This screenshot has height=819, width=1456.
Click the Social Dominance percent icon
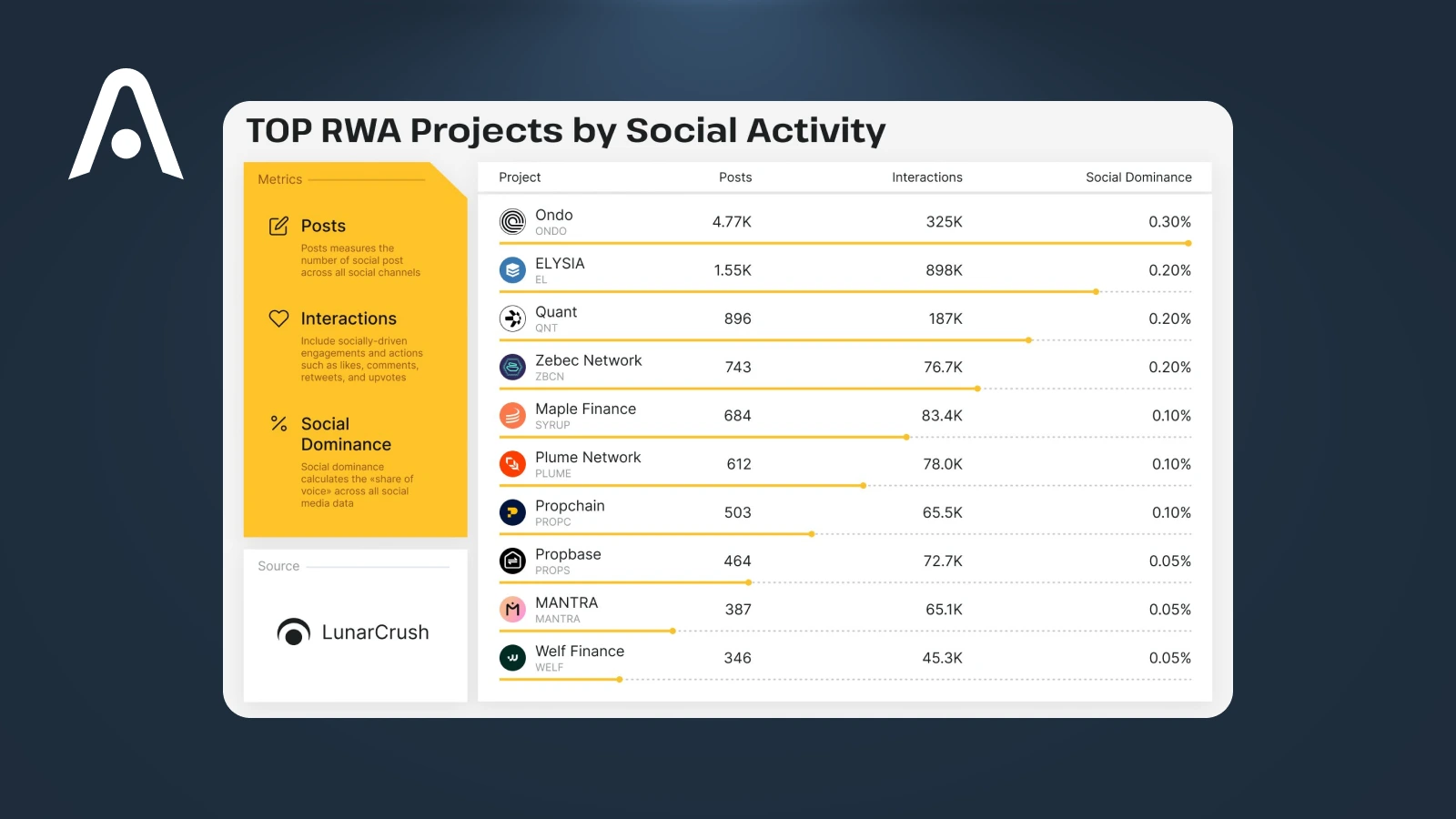pos(278,424)
